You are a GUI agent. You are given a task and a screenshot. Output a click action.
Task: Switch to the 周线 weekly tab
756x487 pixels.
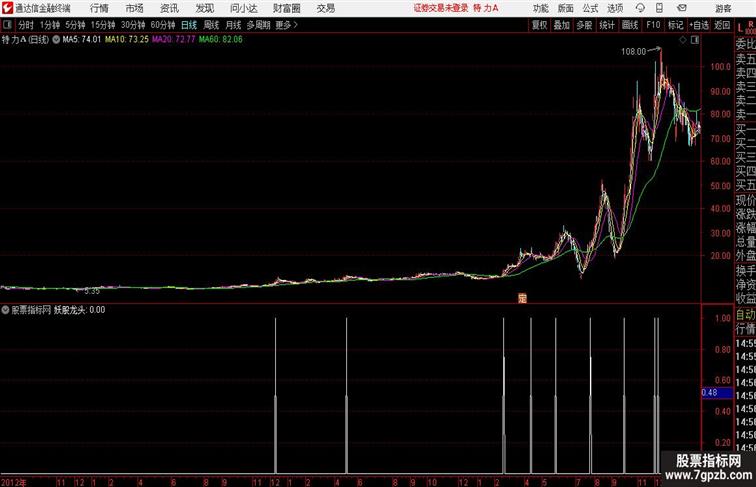click(211, 25)
